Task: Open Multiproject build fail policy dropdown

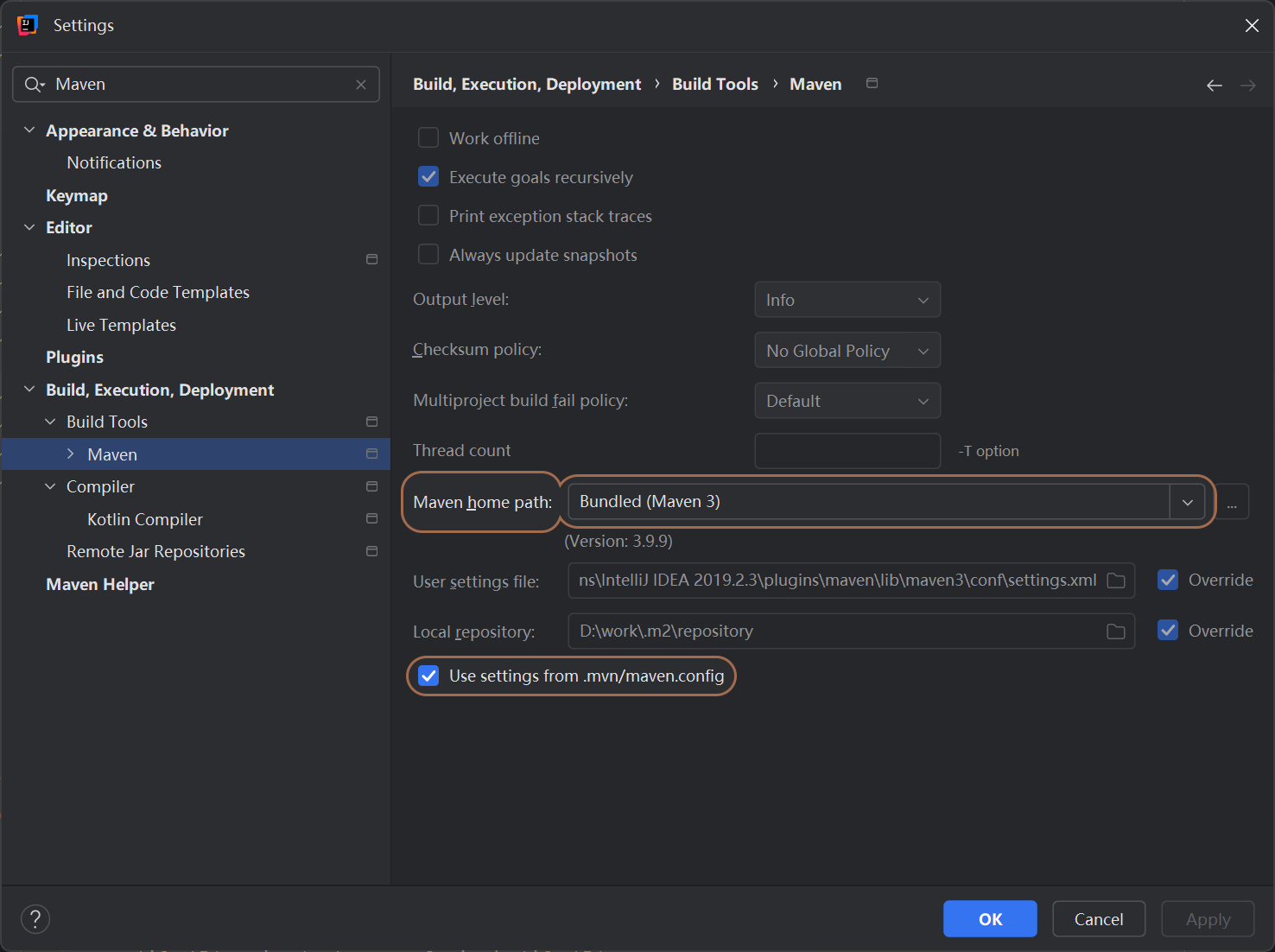Action: (x=847, y=401)
